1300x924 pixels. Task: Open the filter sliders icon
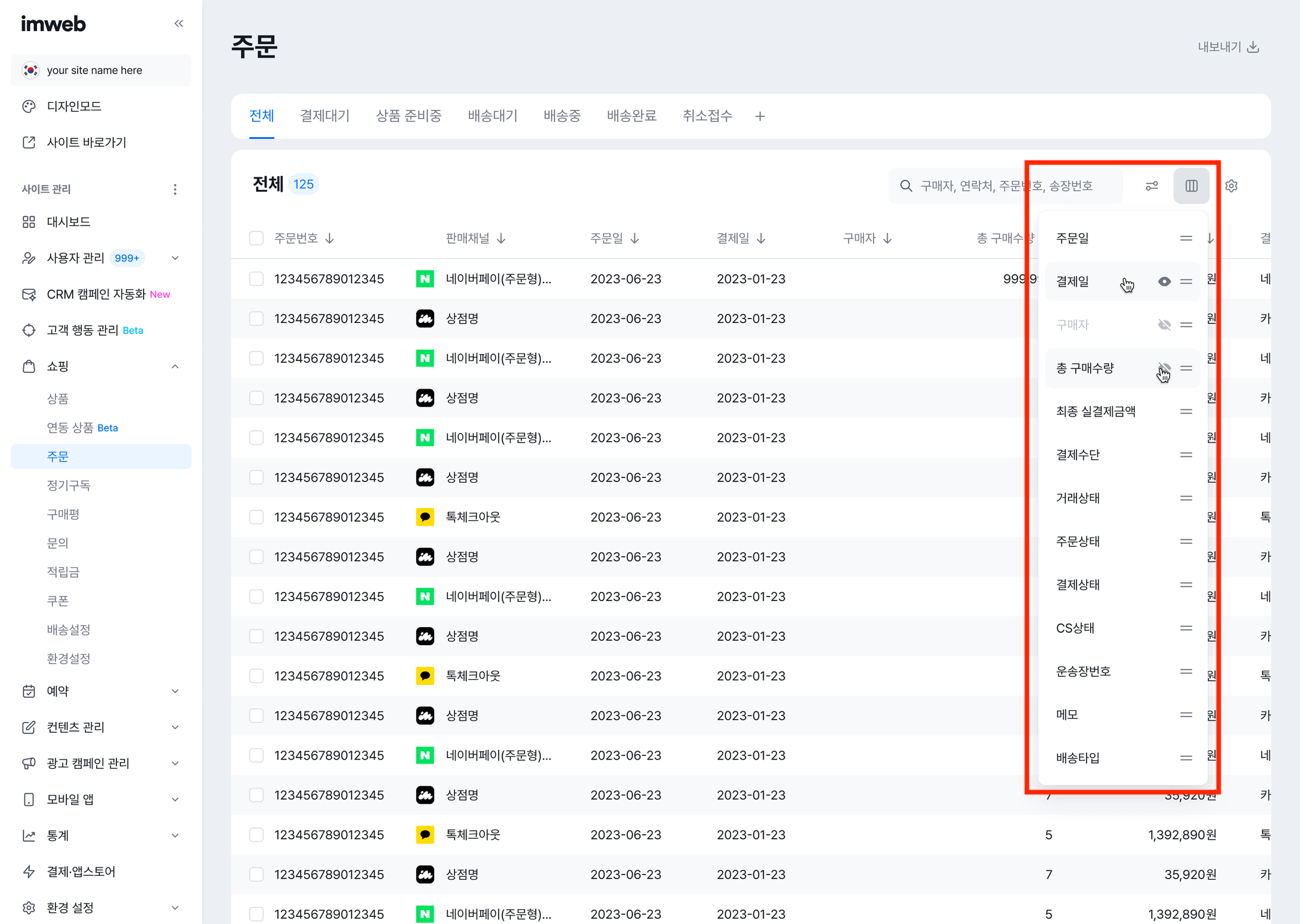click(1152, 186)
